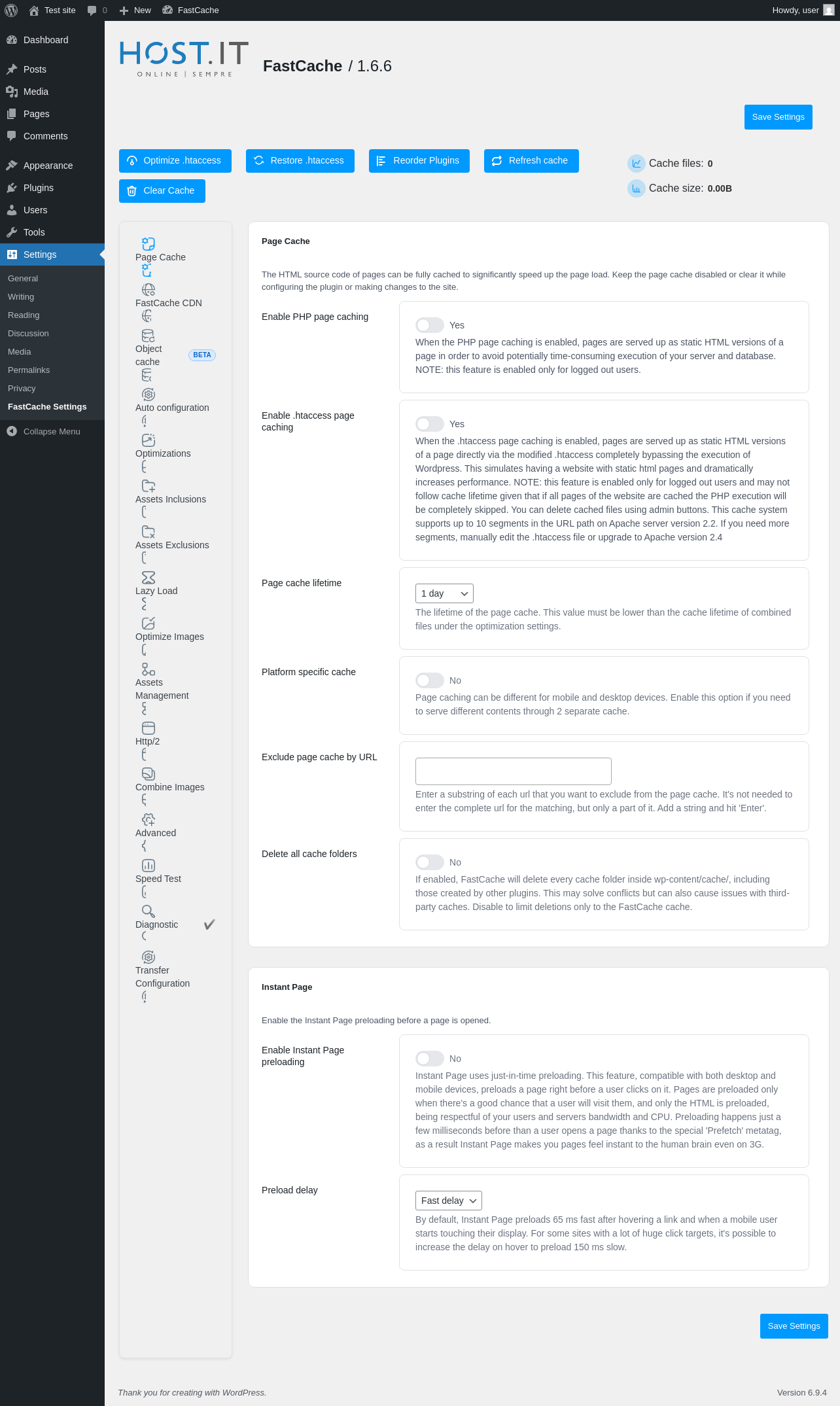Click the WordPress logo in admin bar
Screen dimensions: 840x1406
[11, 10]
